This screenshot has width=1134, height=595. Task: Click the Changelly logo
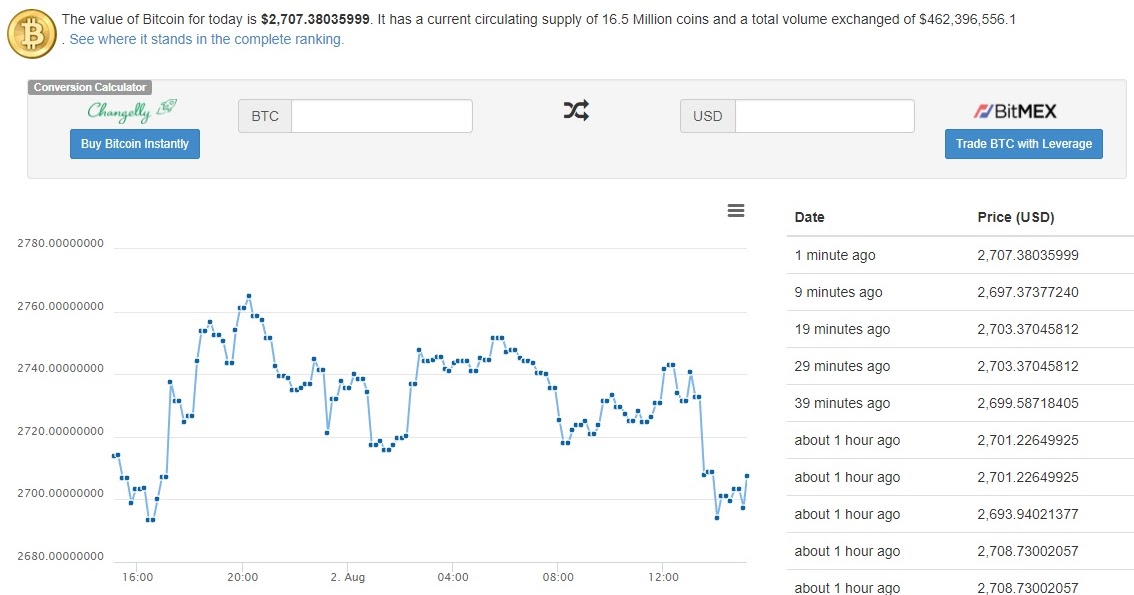(x=132, y=110)
